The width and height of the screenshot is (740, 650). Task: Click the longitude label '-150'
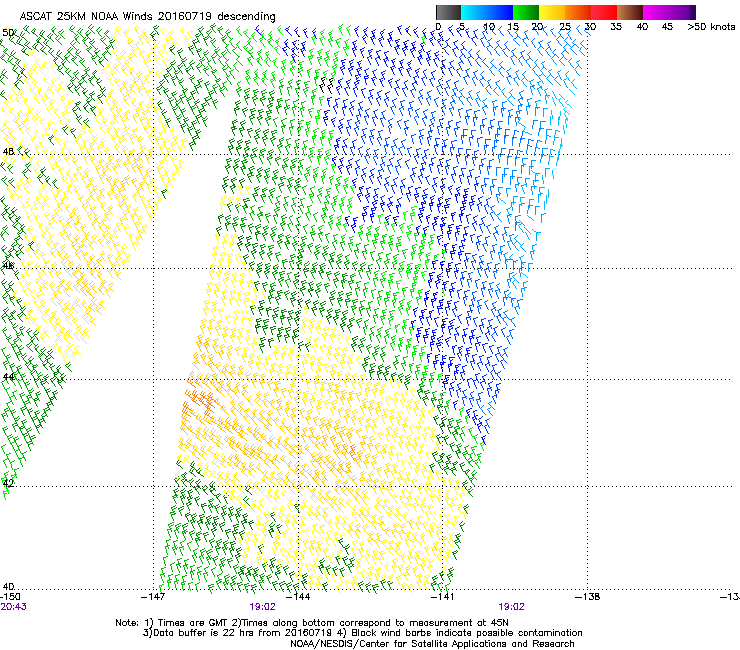click(10, 597)
